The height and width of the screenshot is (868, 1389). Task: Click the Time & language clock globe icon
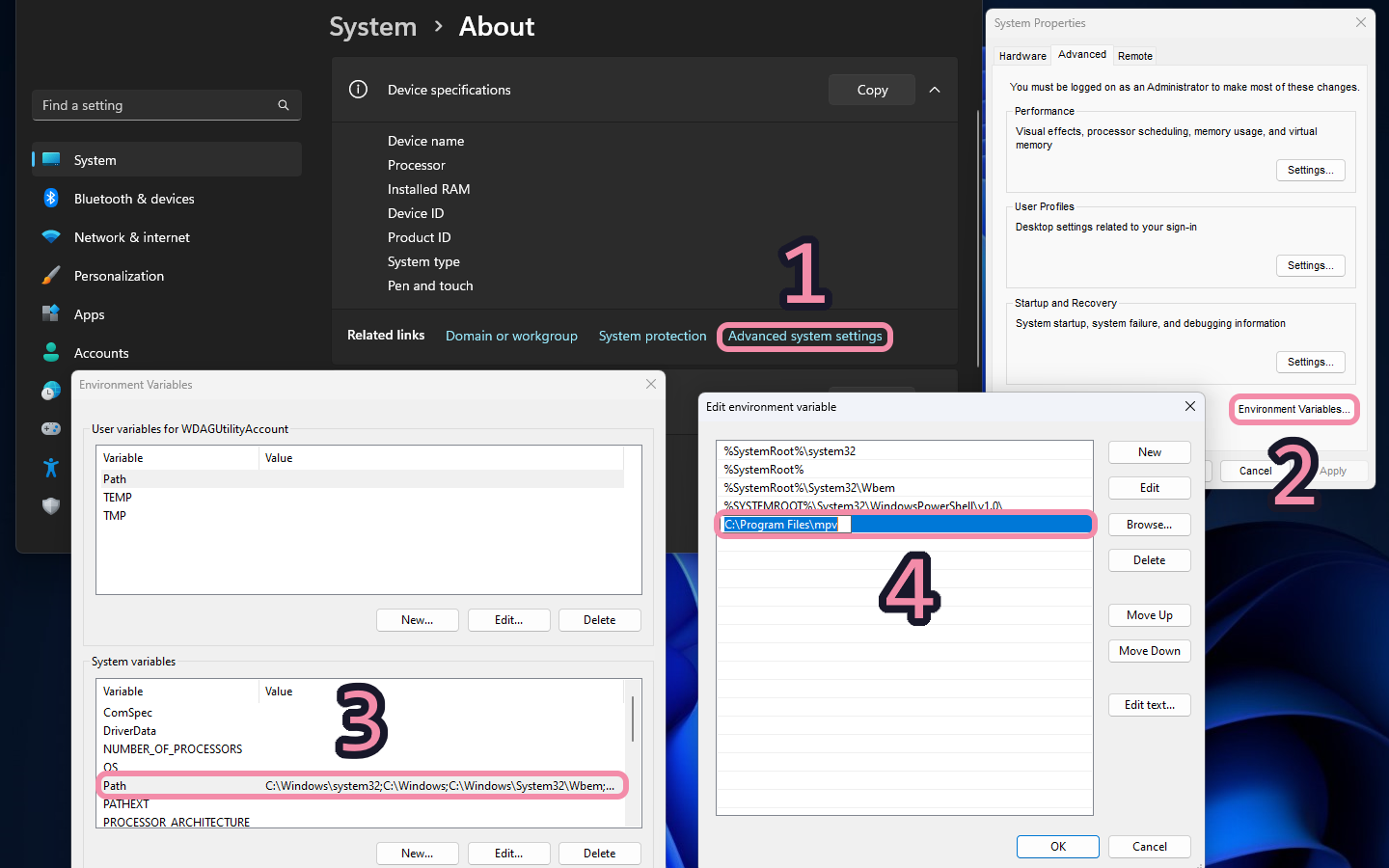[x=51, y=391]
